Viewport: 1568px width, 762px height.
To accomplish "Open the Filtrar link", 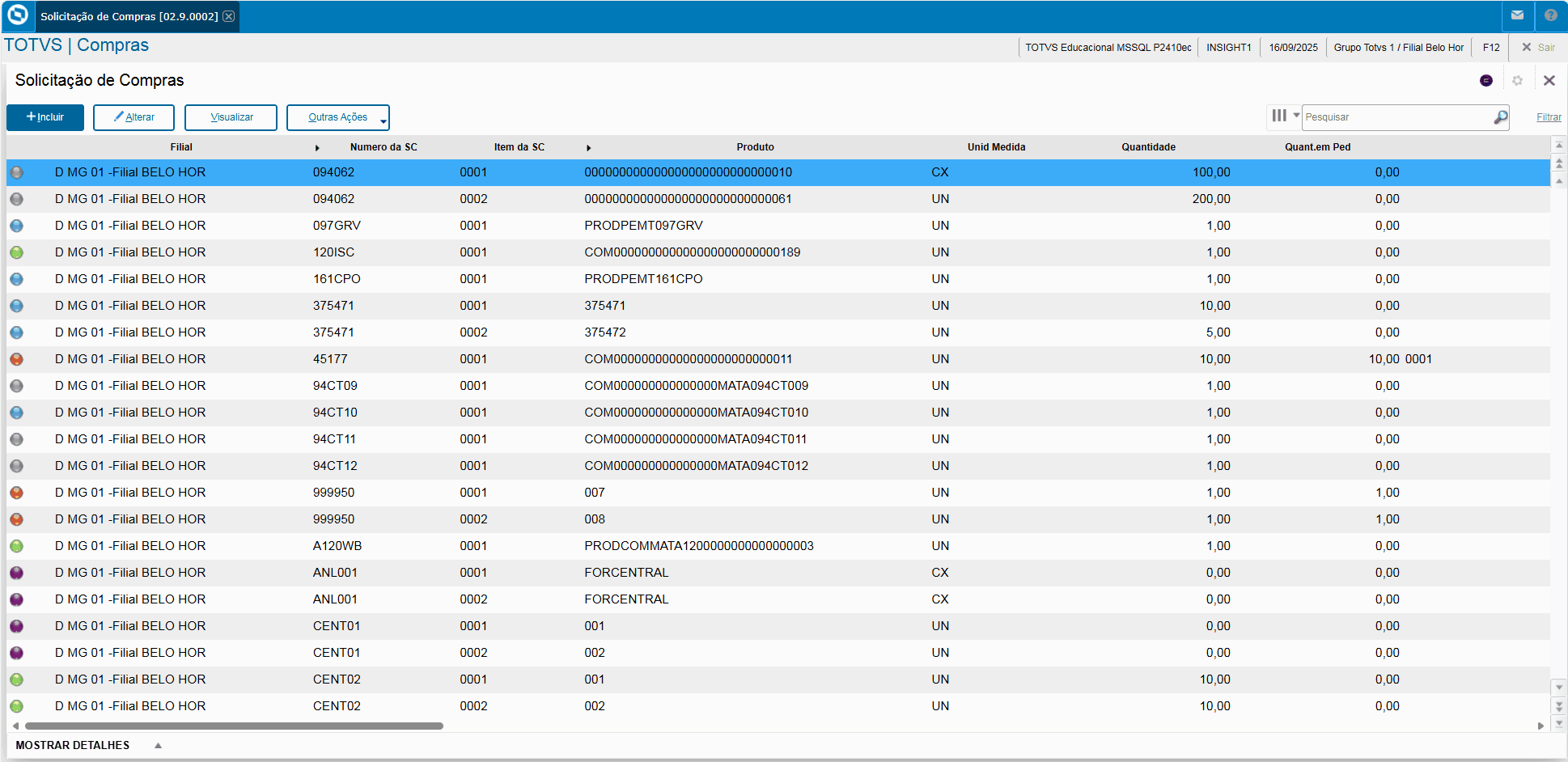I will point(1549,117).
